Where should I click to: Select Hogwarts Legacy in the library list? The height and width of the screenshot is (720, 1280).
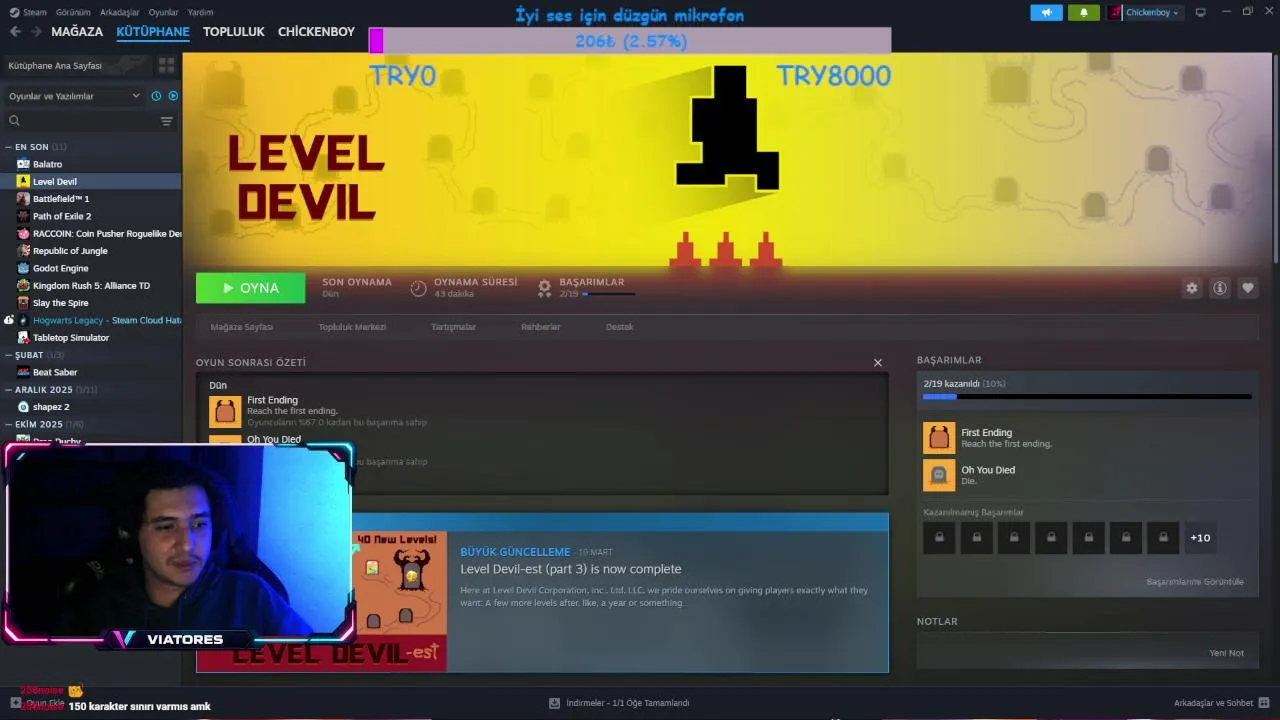pos(98,320)
